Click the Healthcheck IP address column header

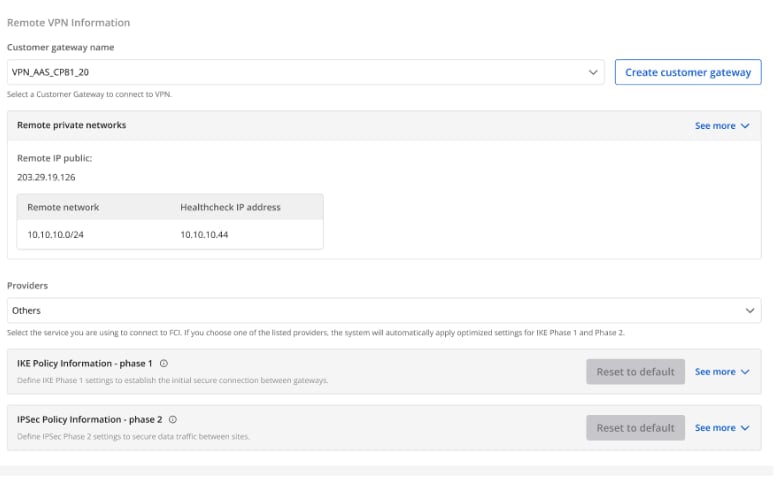point(230,207)
